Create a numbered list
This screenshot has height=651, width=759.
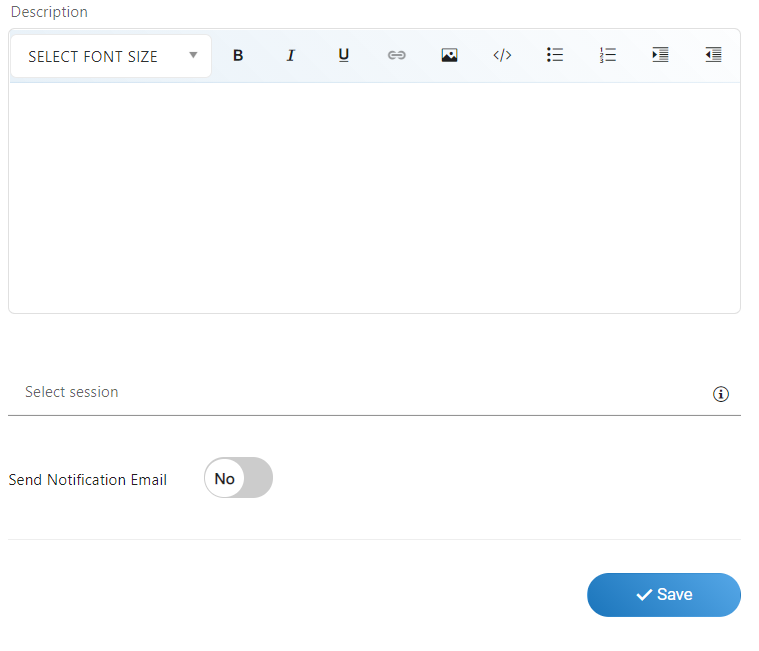point(608,56)
